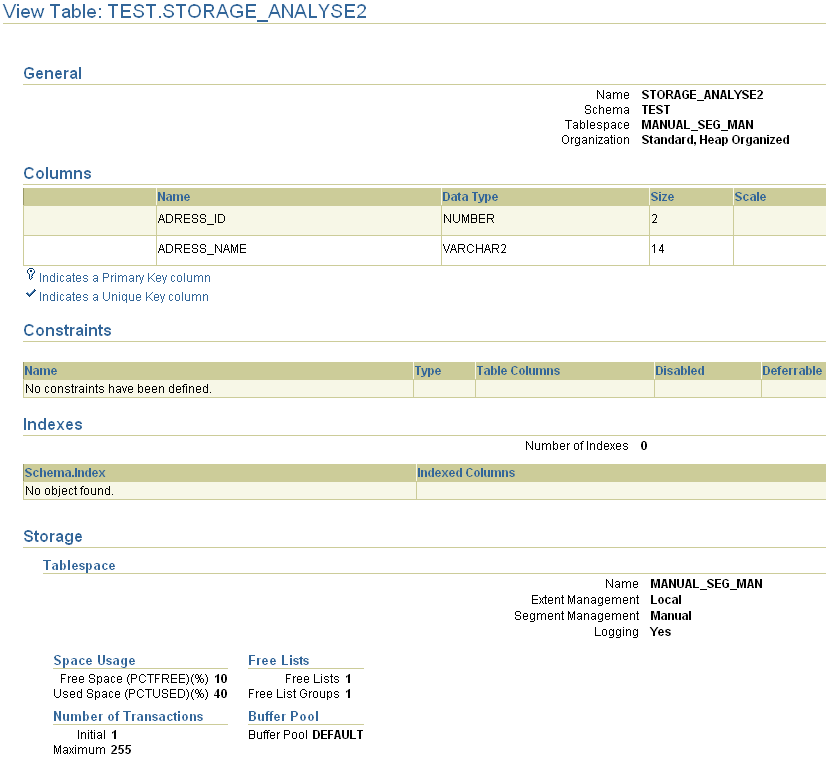This screenshot has width=826, height=761.
Task: Click the Schema.Index column header
Action: pyautogui.click(x=65, y=473)
